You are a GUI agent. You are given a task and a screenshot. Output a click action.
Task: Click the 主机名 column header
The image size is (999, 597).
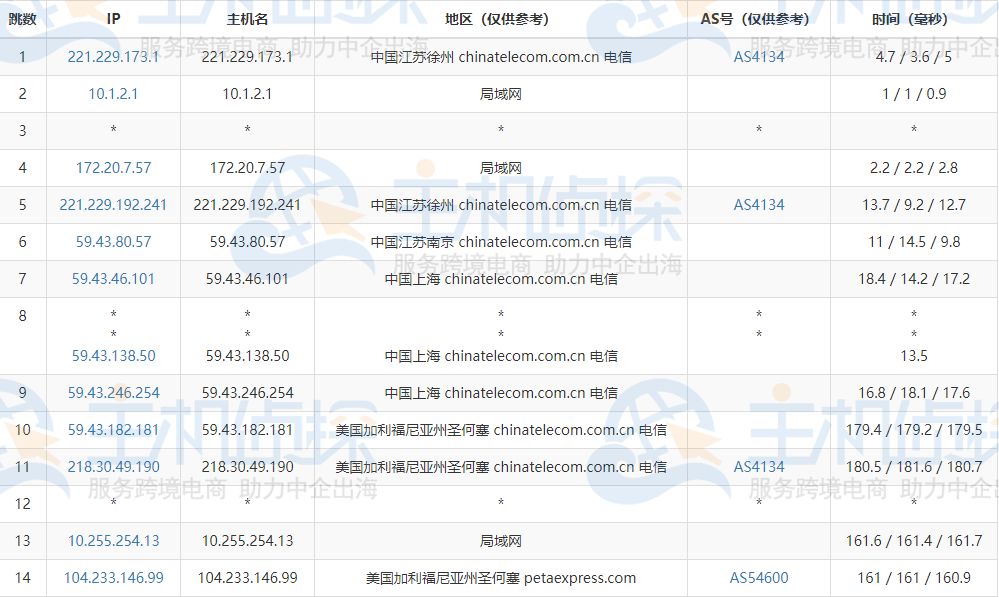click(247, 17)
